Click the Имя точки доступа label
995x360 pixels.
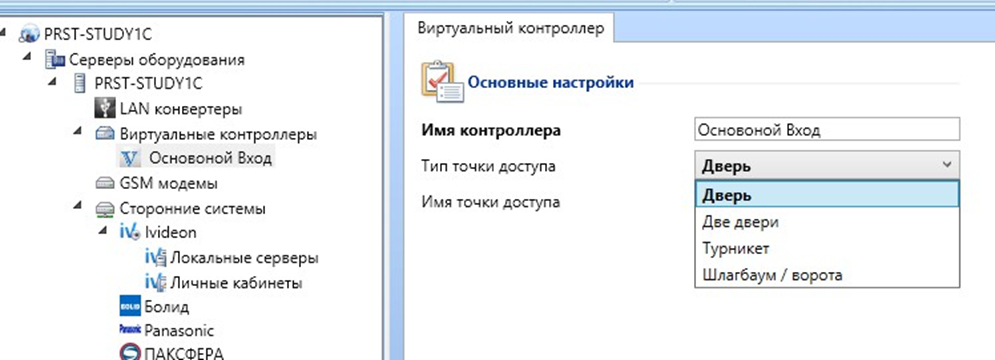click(x=490, y=202)
